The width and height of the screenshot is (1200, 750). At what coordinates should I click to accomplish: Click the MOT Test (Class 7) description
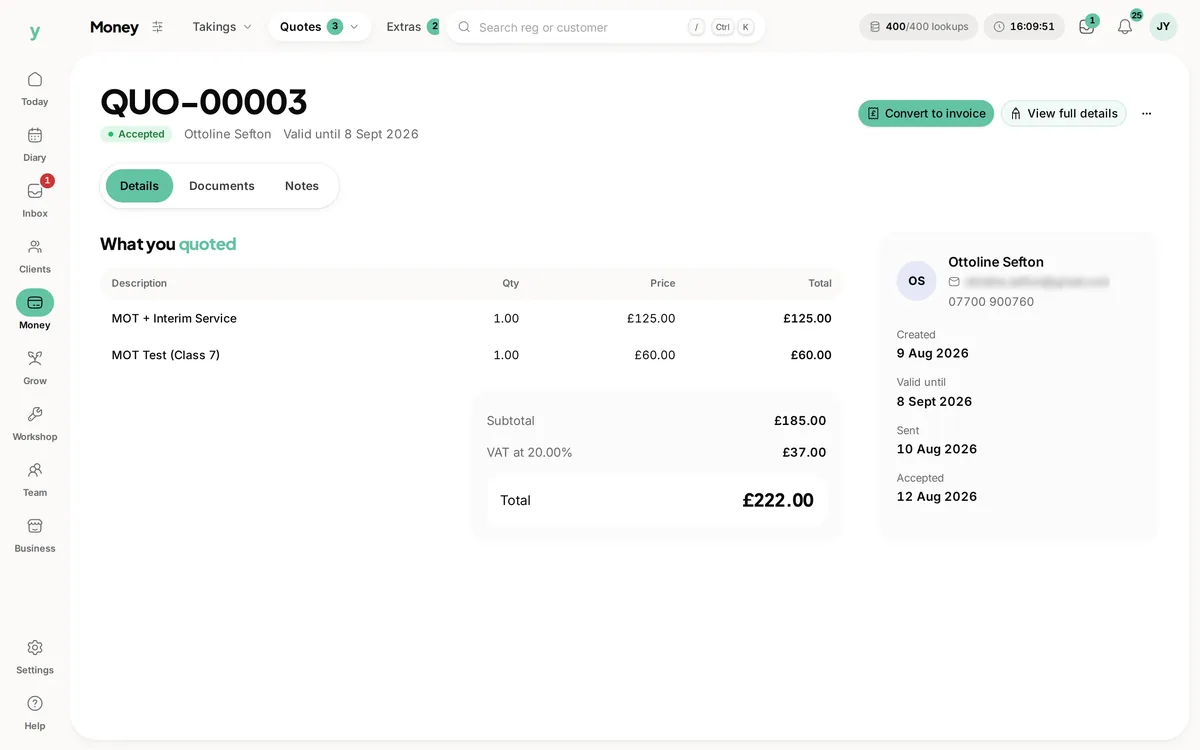(x=166, y=355)
